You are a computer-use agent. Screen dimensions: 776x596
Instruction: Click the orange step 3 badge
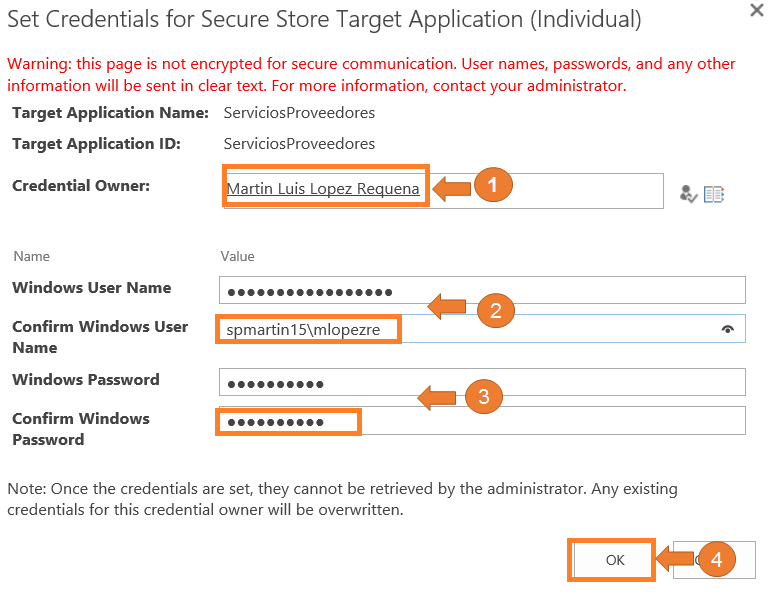pos(483,397)
